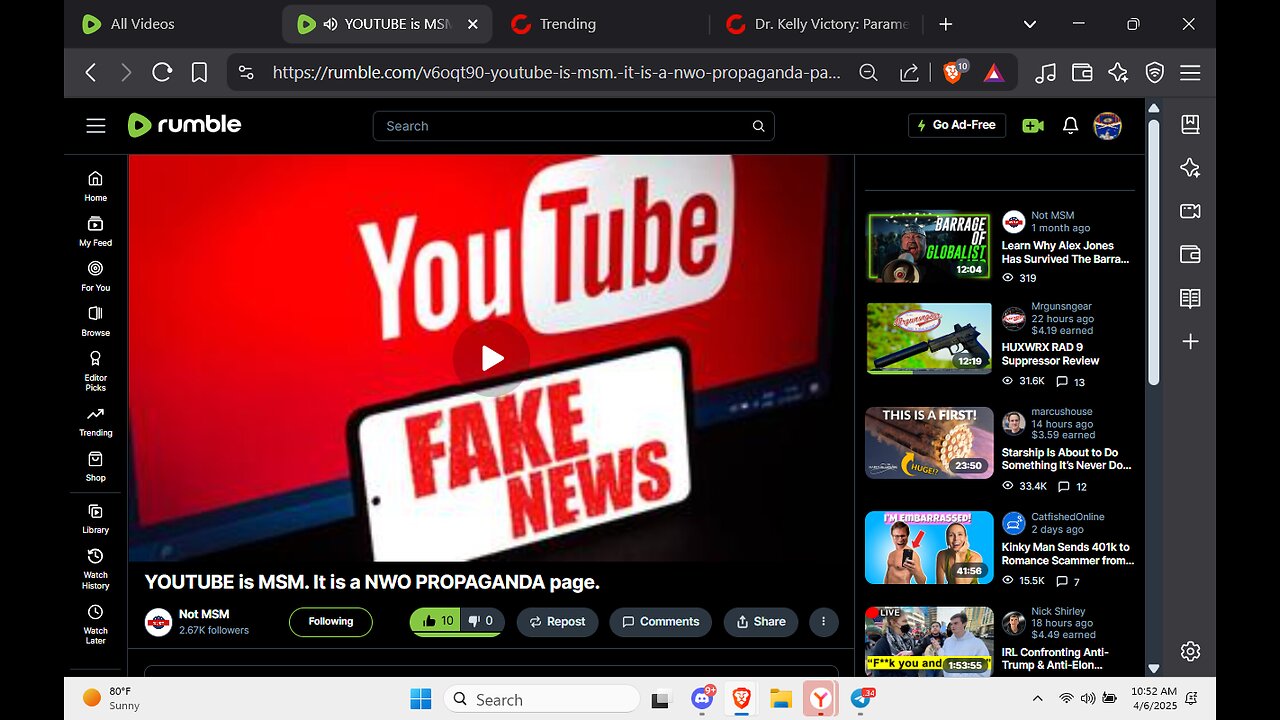
Task: Go back to the previous page
Action: coord(91,72)
